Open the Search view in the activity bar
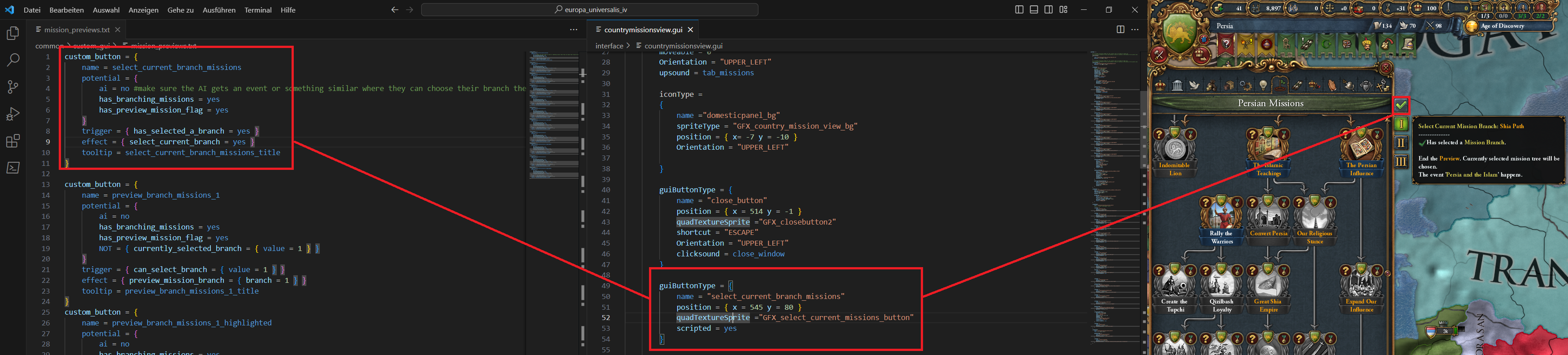This screenshot has width=1568, height=355. point(13,60)
